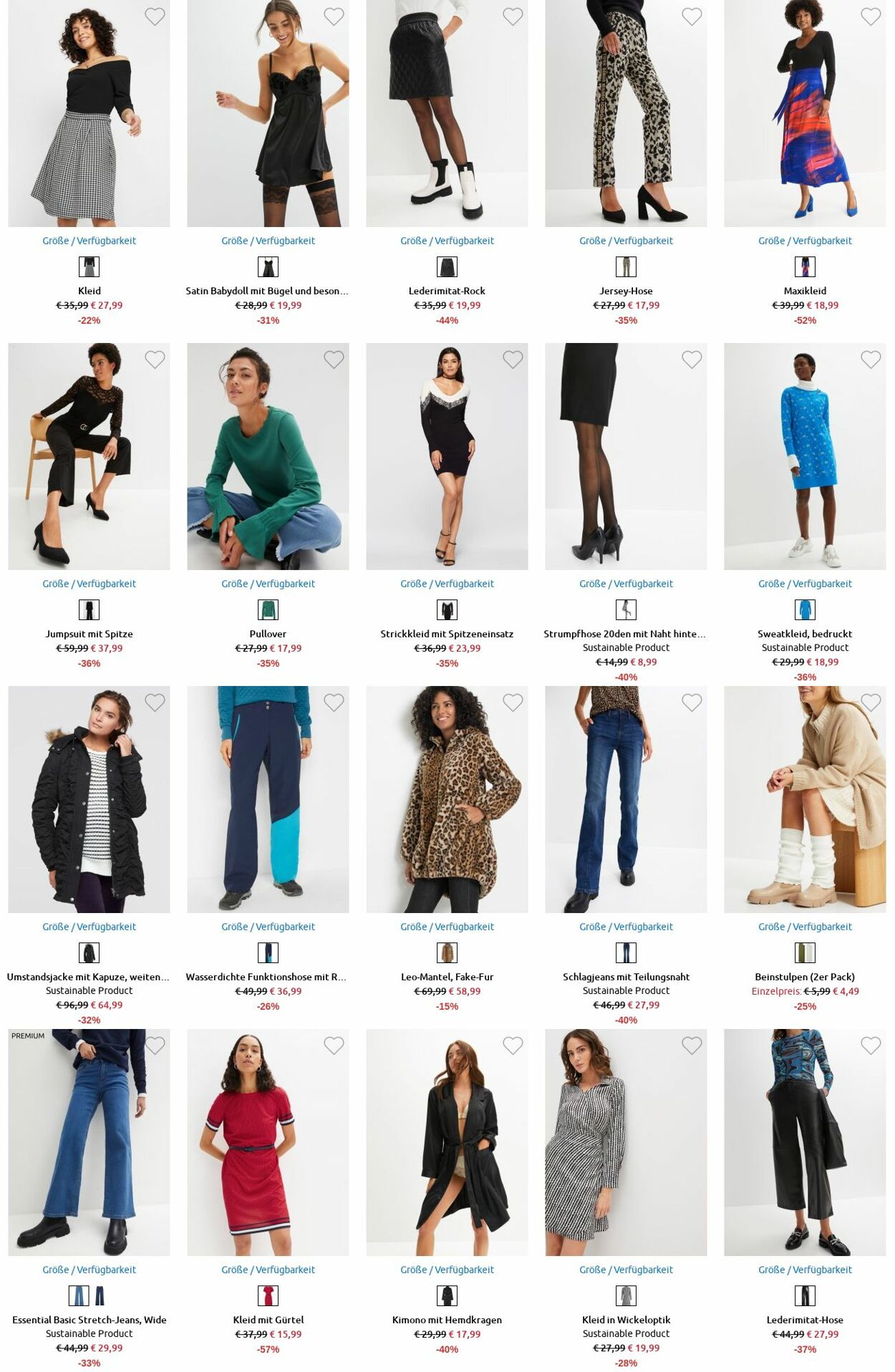895x1372 pixels.
Task: Add Leo-Mantel Fake-Fur to favorites
Action: coord(513,702)
